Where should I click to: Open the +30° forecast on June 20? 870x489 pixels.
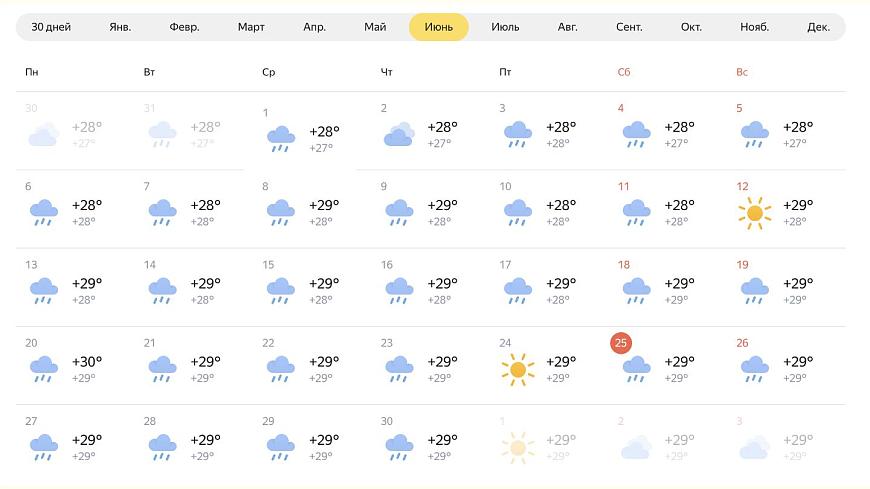point(87,362)
